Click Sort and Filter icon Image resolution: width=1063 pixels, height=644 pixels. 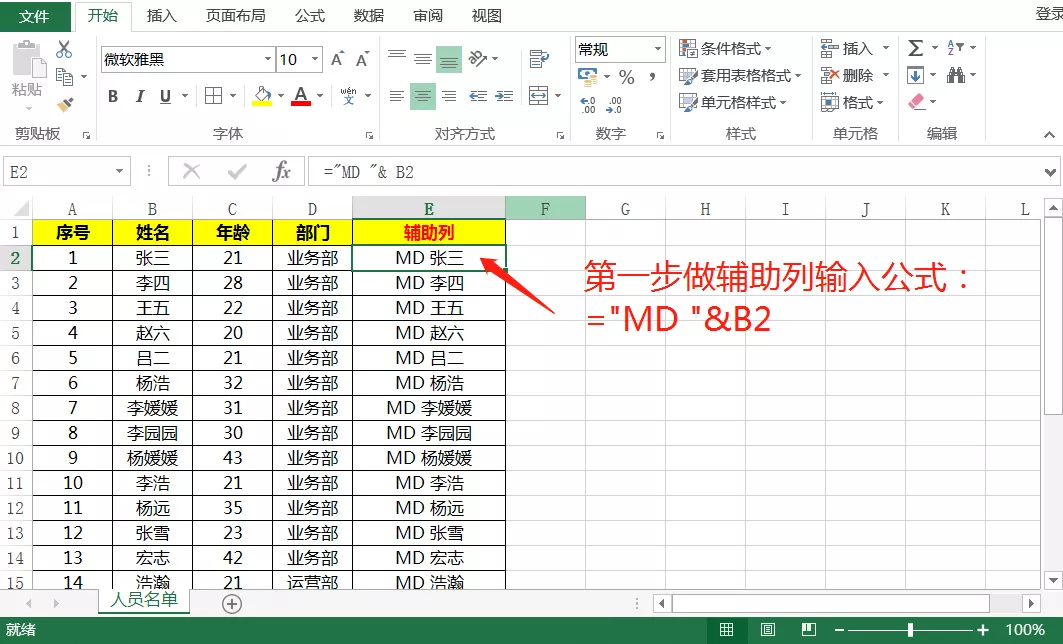point(955,48)
